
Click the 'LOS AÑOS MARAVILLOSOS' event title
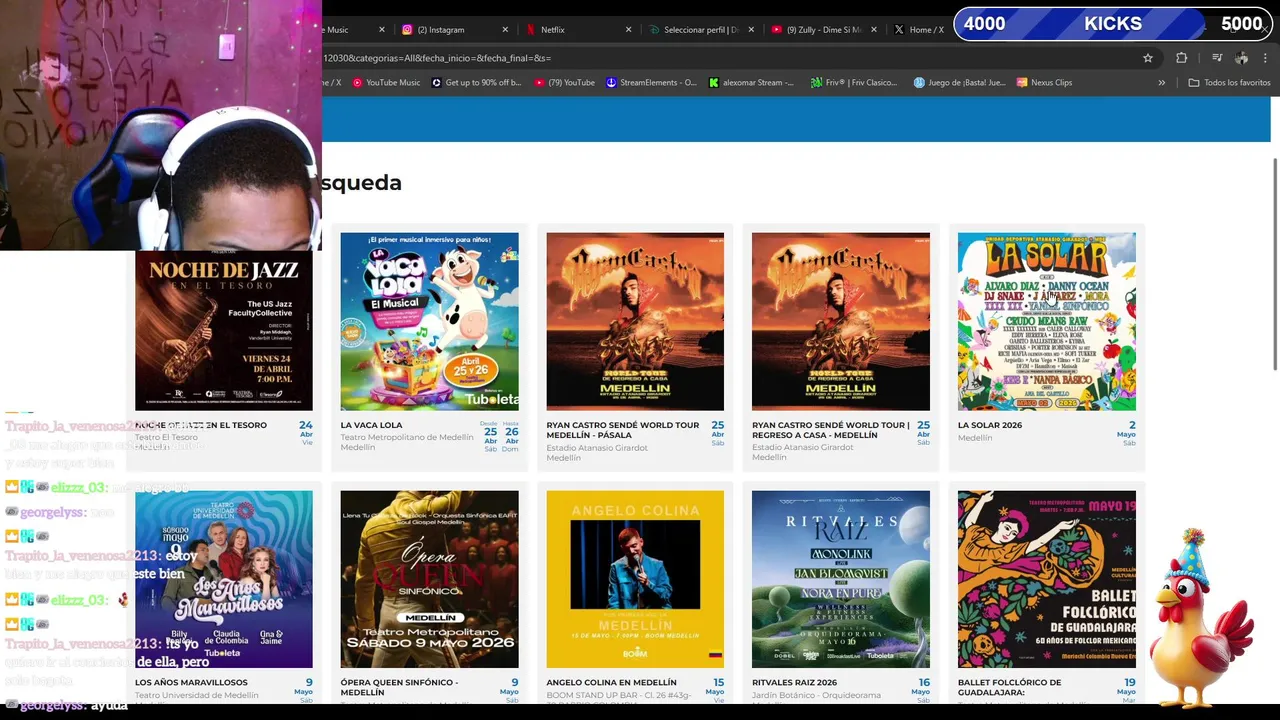(x=191, y=683)
